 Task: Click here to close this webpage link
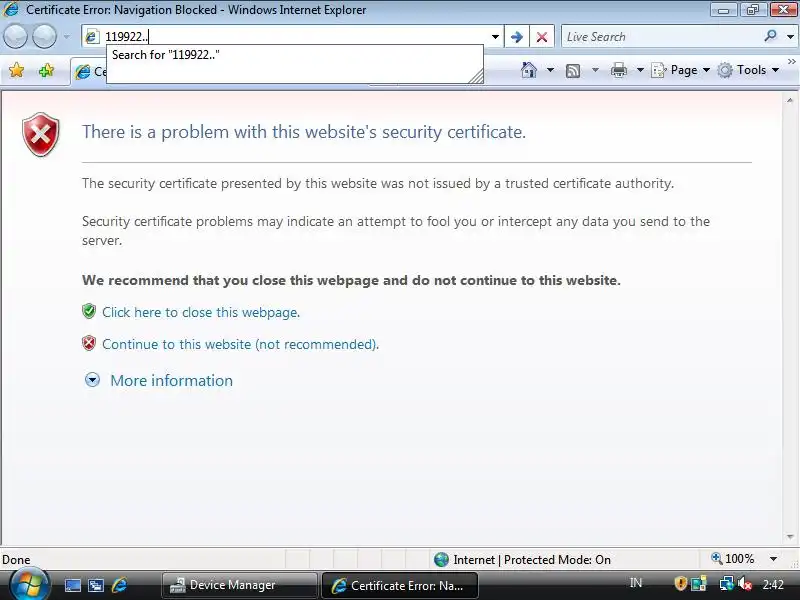coord(201,312)
